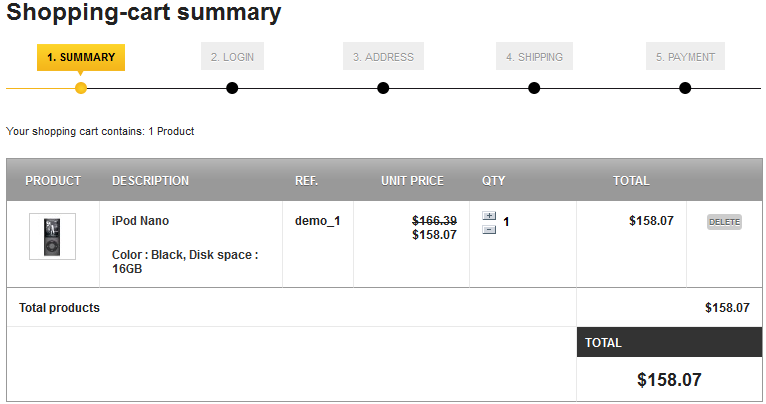Click the yellow Summary progress dot

point(81,88)
